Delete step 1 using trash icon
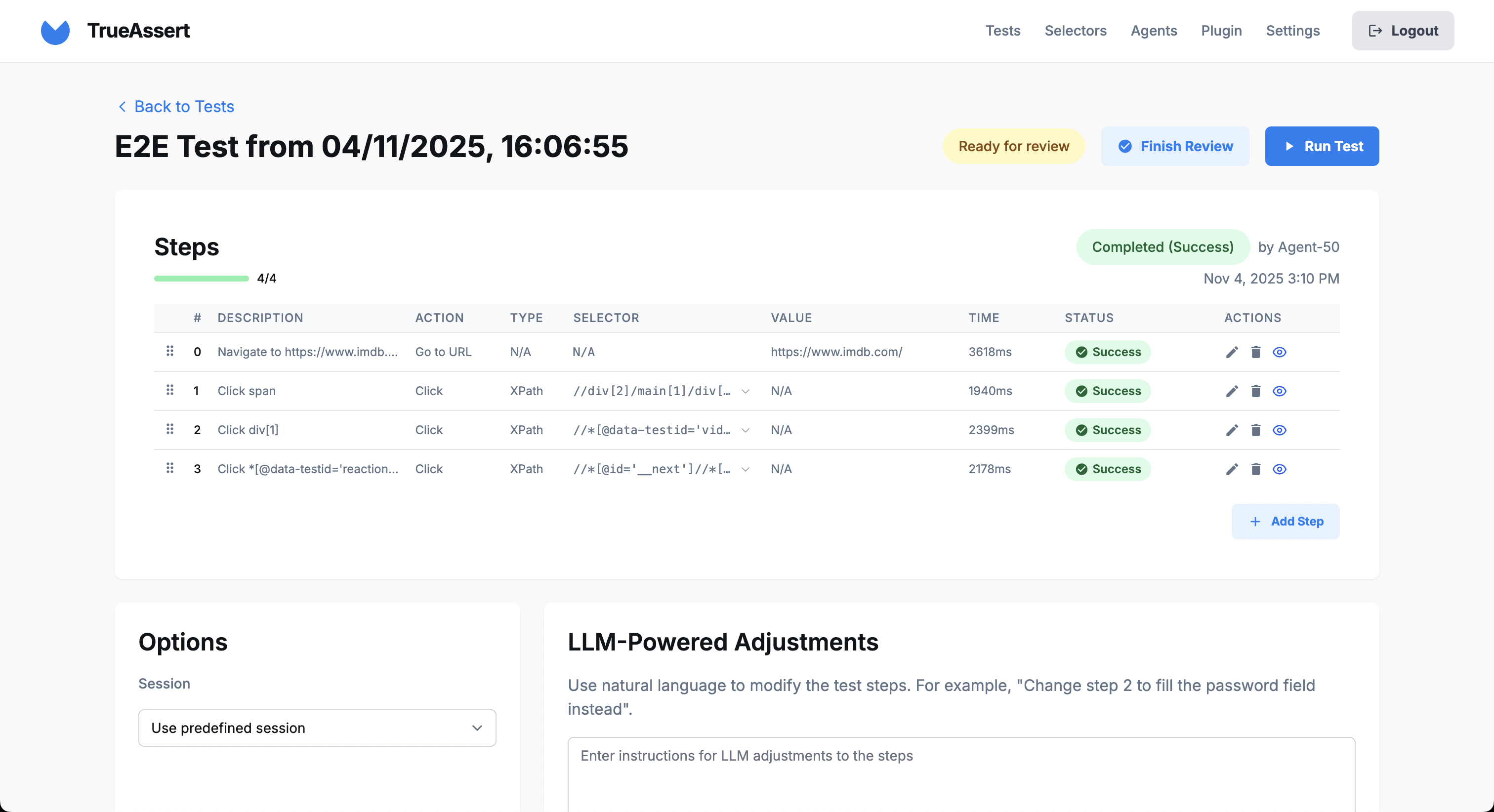Viewport: 1494px width, 812px height. (x=1256, y=391)
